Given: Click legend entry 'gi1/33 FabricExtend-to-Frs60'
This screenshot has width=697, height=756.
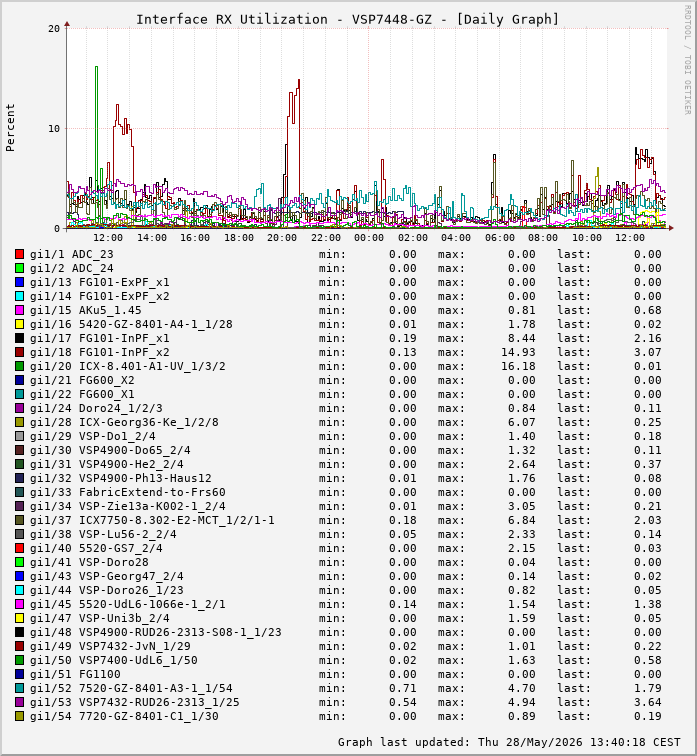Looking at the screenshot, I should click(128, 492).
